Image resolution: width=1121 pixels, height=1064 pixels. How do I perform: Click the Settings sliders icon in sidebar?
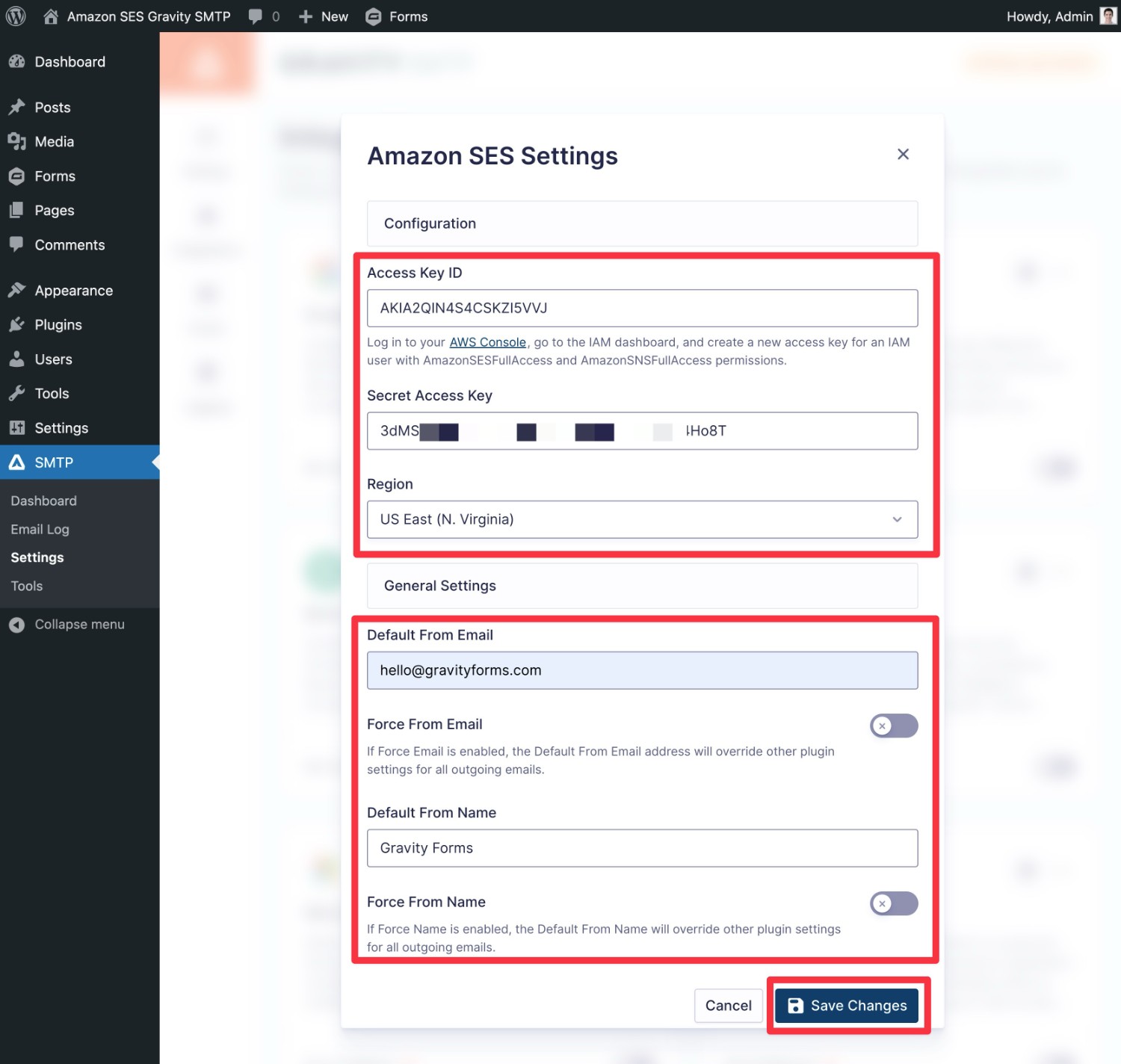coord(16,427)
